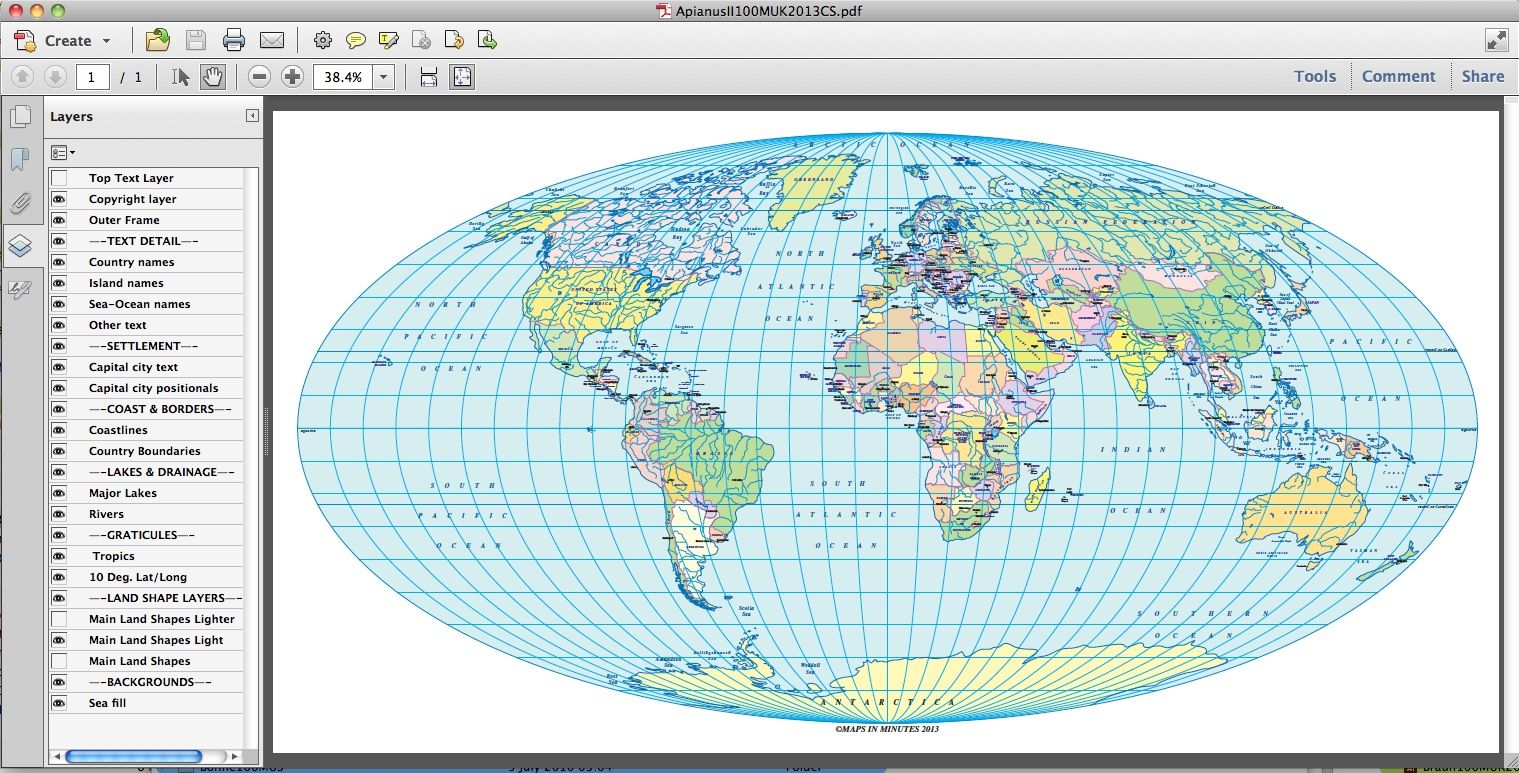The image size is (1519, 773).
Task: Collapse the Layers panel arrow button
Action: tap(252, 116)
